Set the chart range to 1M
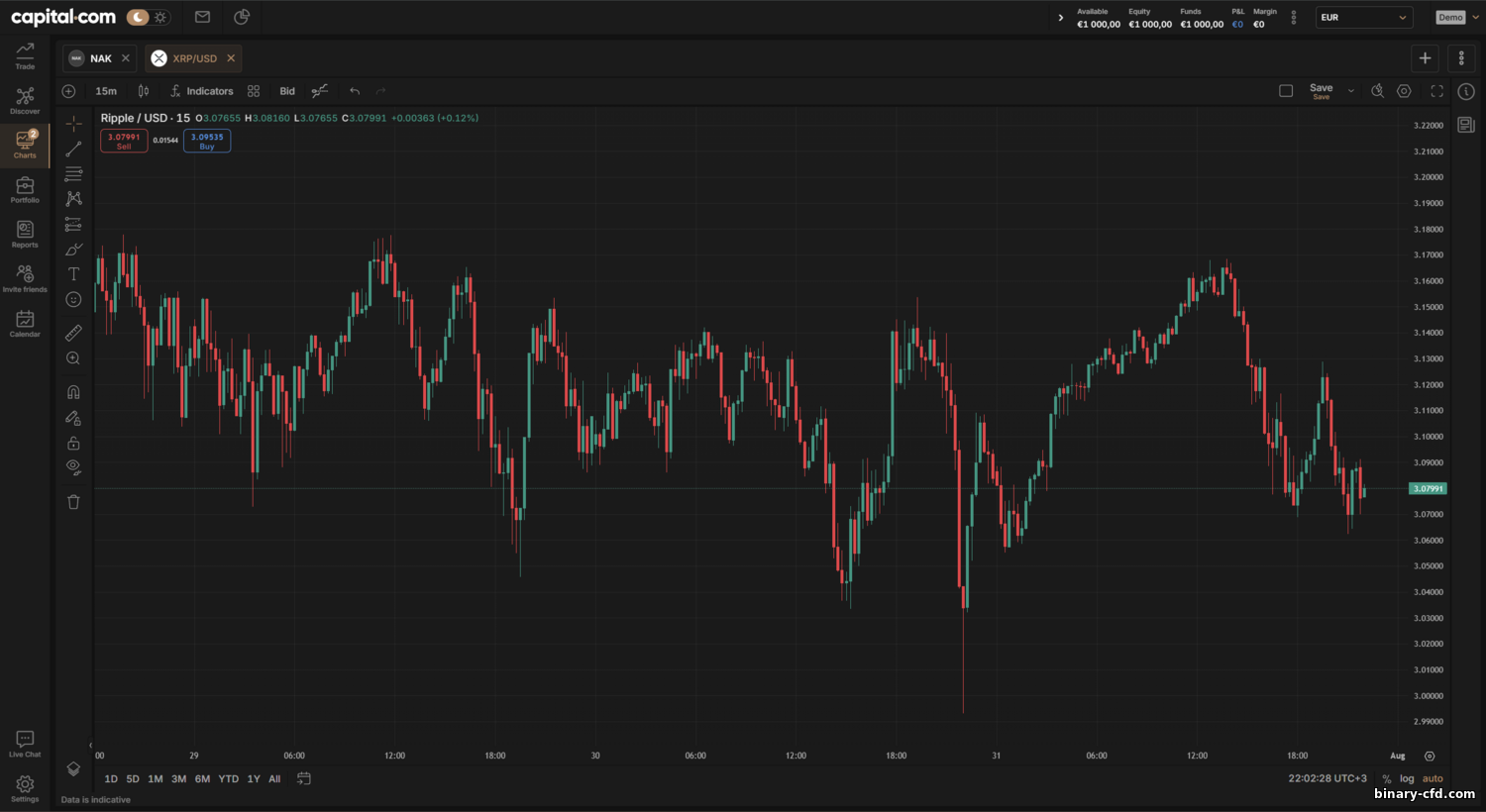 [x=156, y=779]
